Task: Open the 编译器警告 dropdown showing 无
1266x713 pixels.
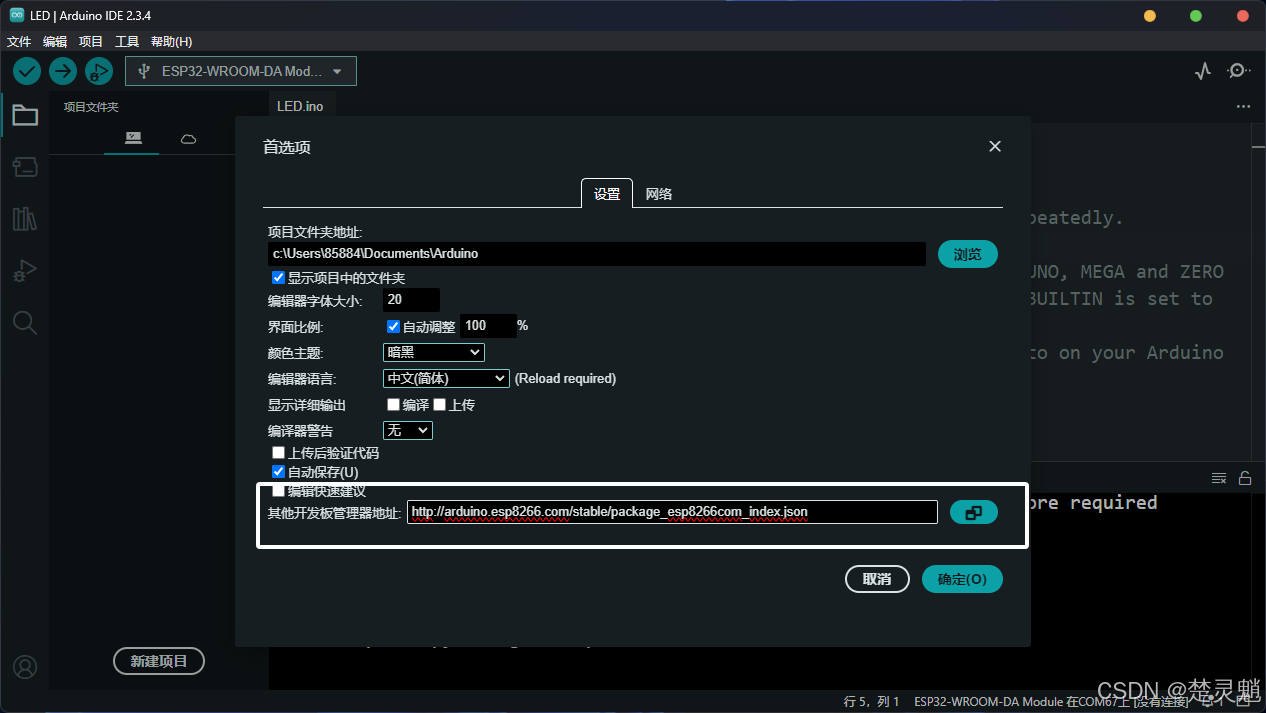Action: pyautogui.click(x=408, y=430)
